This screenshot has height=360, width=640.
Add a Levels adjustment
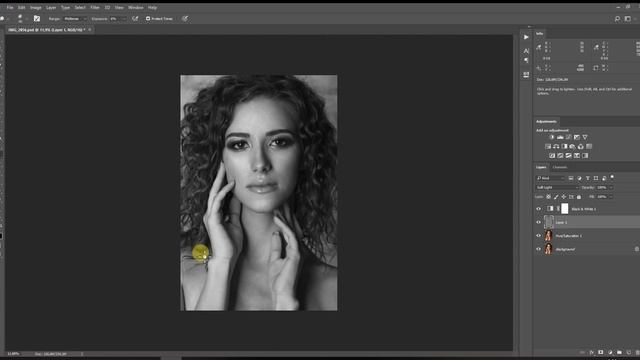(x=560, y=137)
